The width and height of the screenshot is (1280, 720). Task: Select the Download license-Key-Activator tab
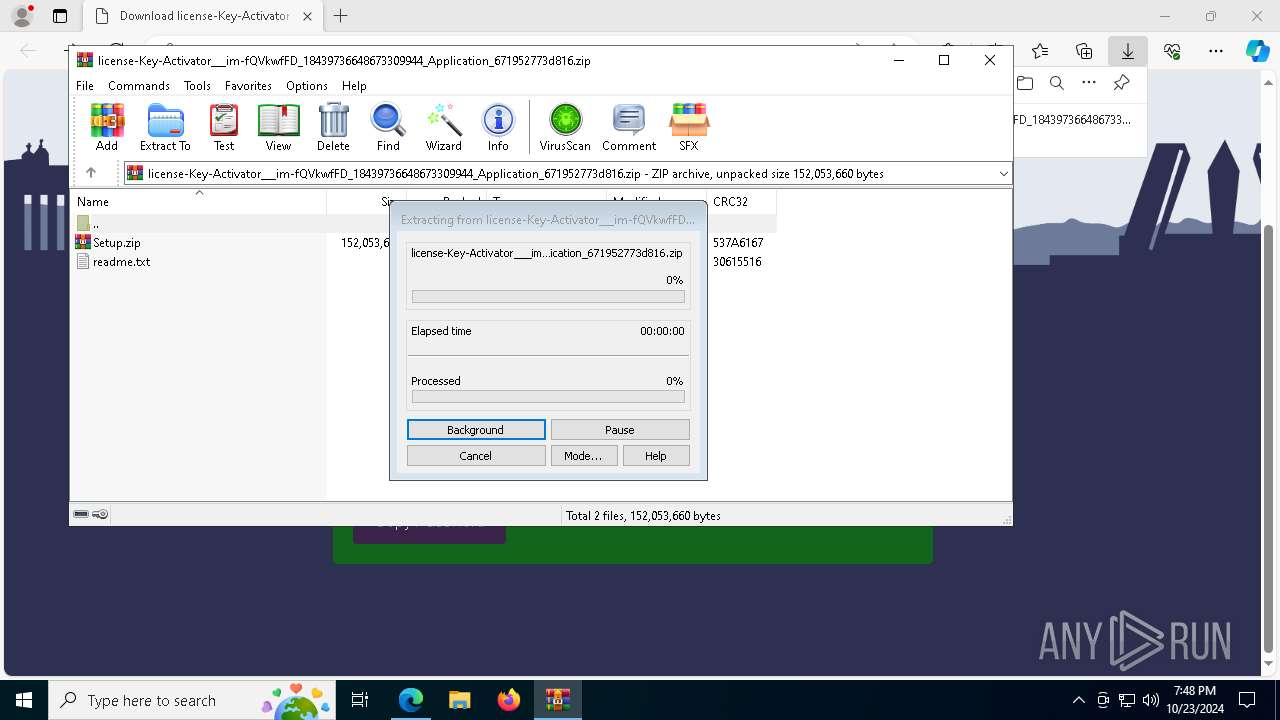204,16
